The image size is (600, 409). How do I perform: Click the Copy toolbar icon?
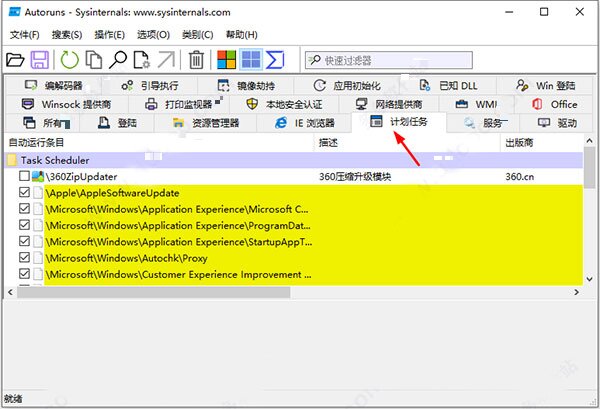click(x=94, y=60)
